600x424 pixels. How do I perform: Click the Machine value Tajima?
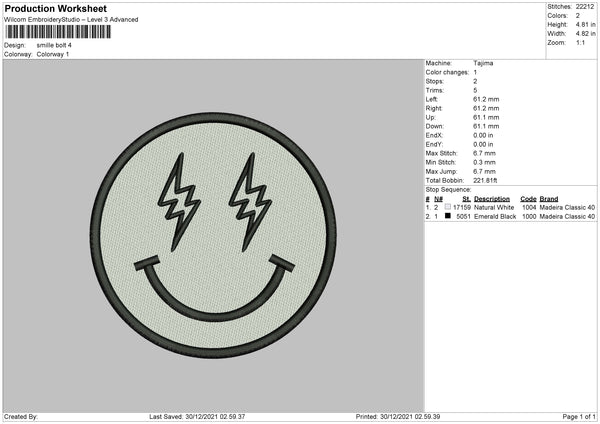click(483, 63)
